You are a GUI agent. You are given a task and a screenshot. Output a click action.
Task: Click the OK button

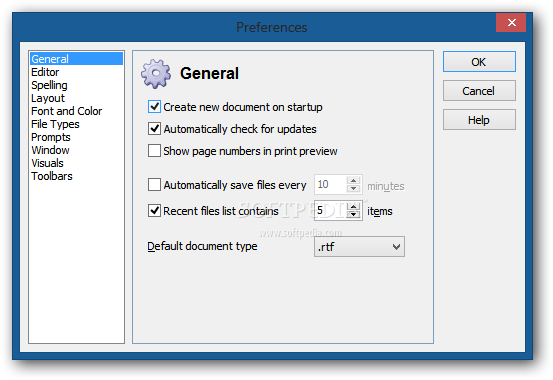coord(479,62)
